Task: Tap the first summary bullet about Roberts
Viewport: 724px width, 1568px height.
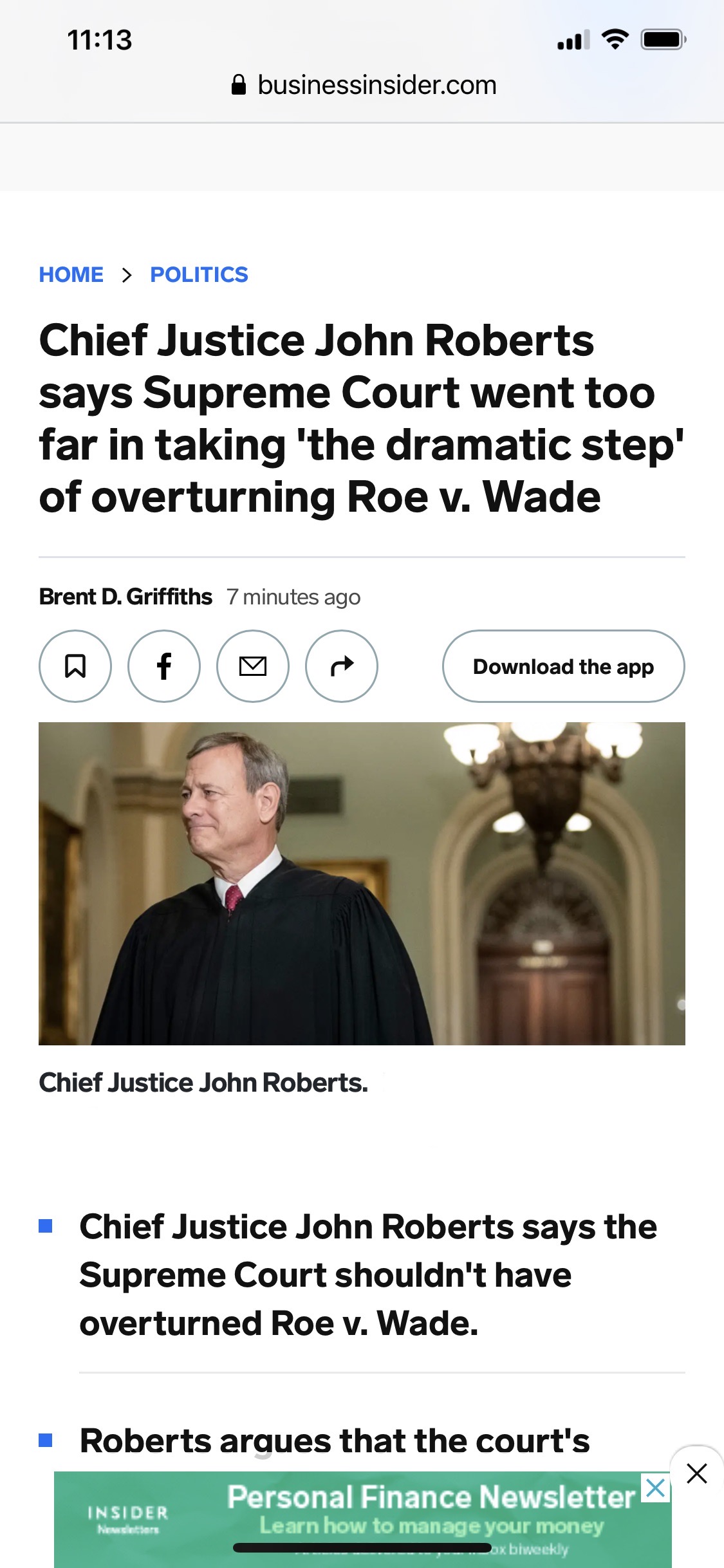Action: pos(368,1275)
